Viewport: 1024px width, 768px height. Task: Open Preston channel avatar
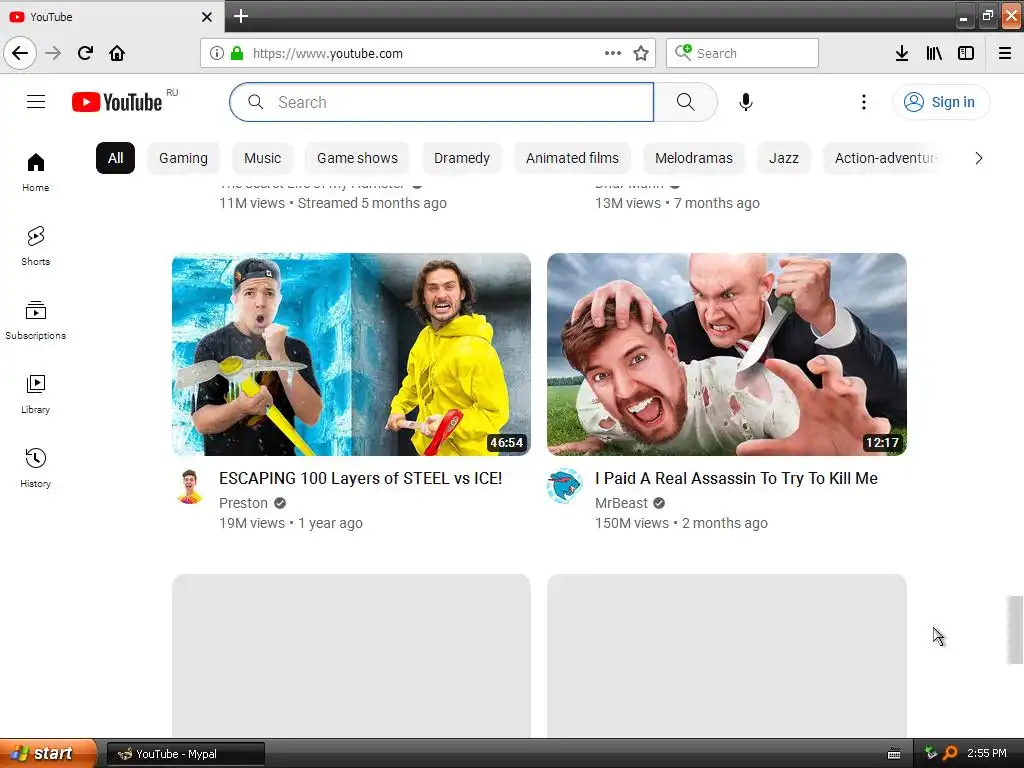(x=190, y=486)
